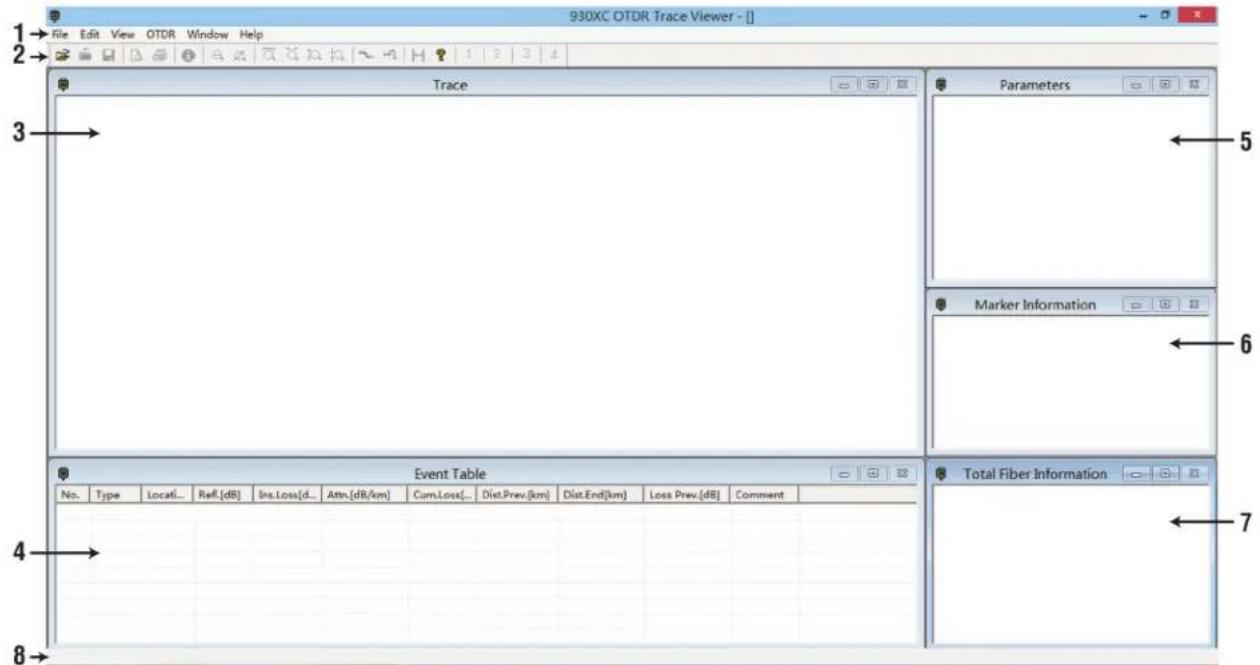Screen dimensions: 1260x665
Task: Click the Parameters panel title bar icon
Action: (940, 85)
